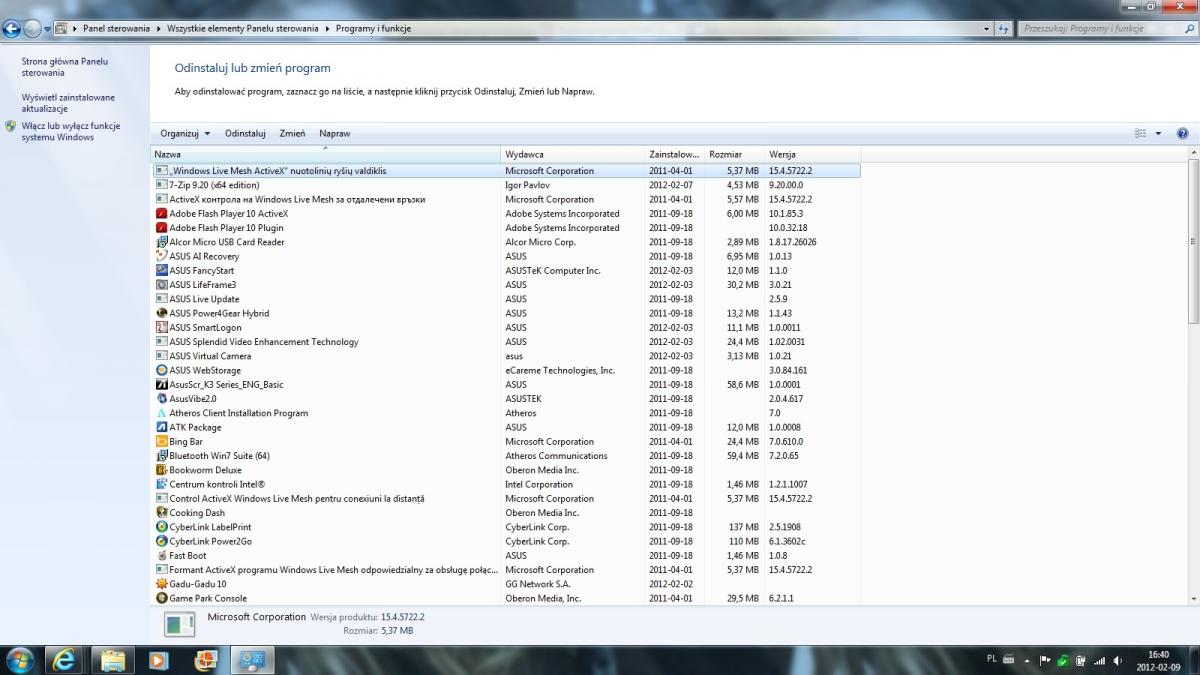Open the Windows Start menu

coord(20,659)
